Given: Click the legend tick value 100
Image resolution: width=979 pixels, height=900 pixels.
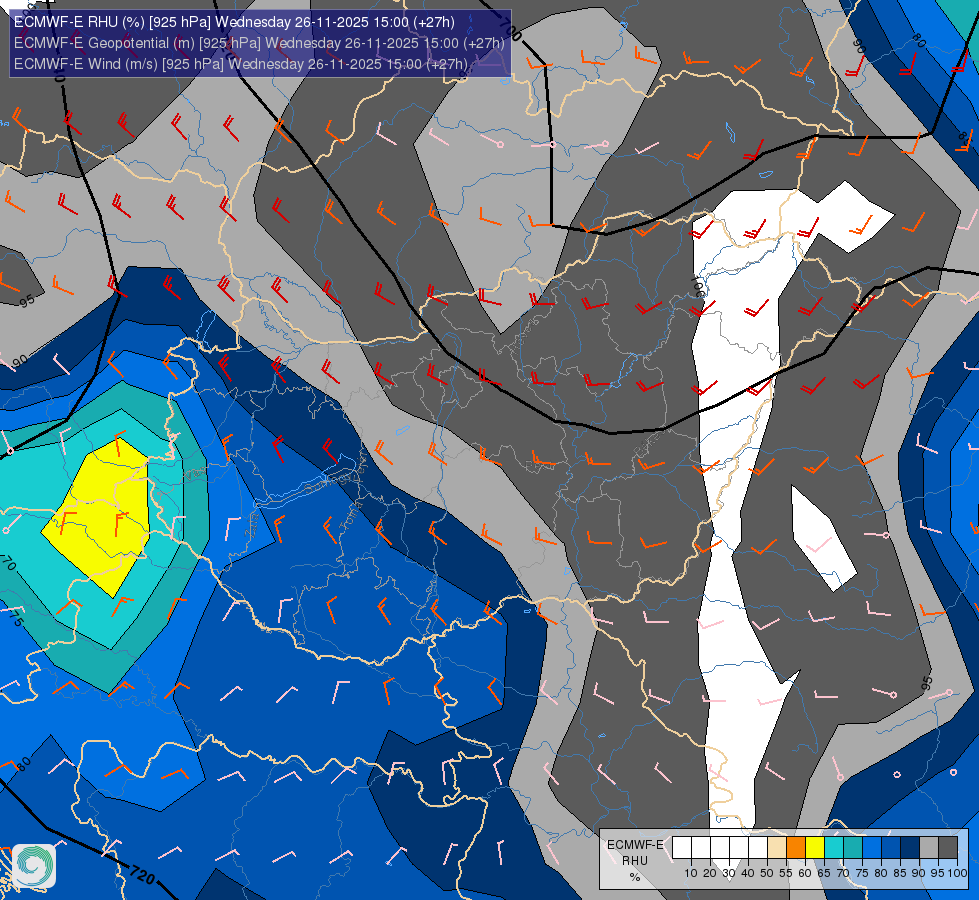Looking at the screenshot, I should click(x=957, y=873).
